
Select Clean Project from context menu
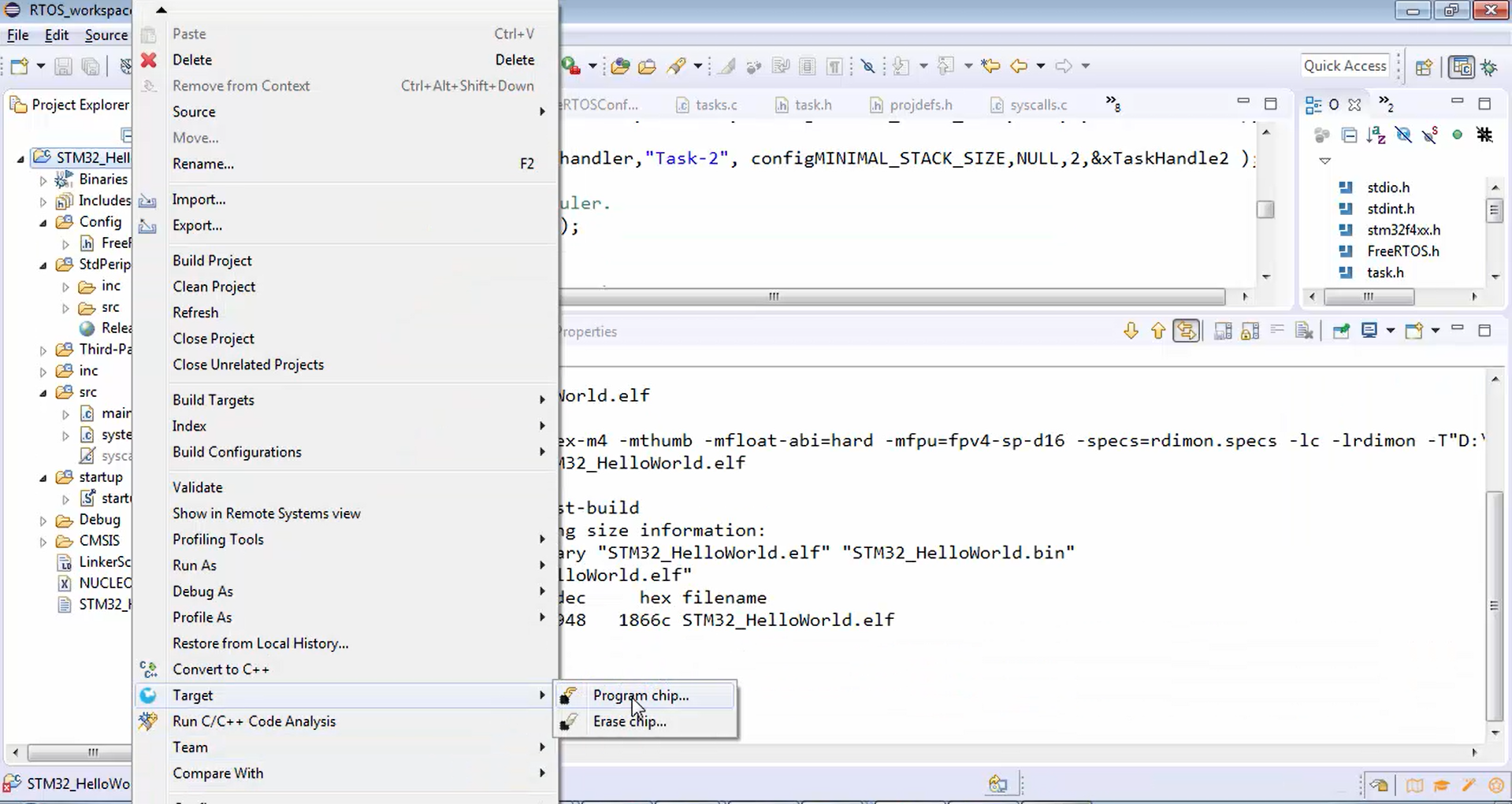point(346,287)
